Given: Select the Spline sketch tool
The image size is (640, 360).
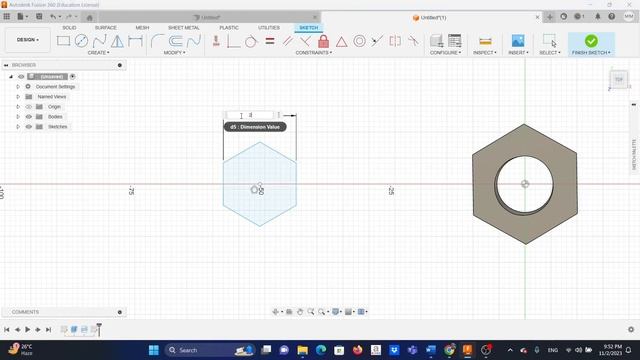Looking at the screenshot, I should pyautogui.click(x=99, y=41).
